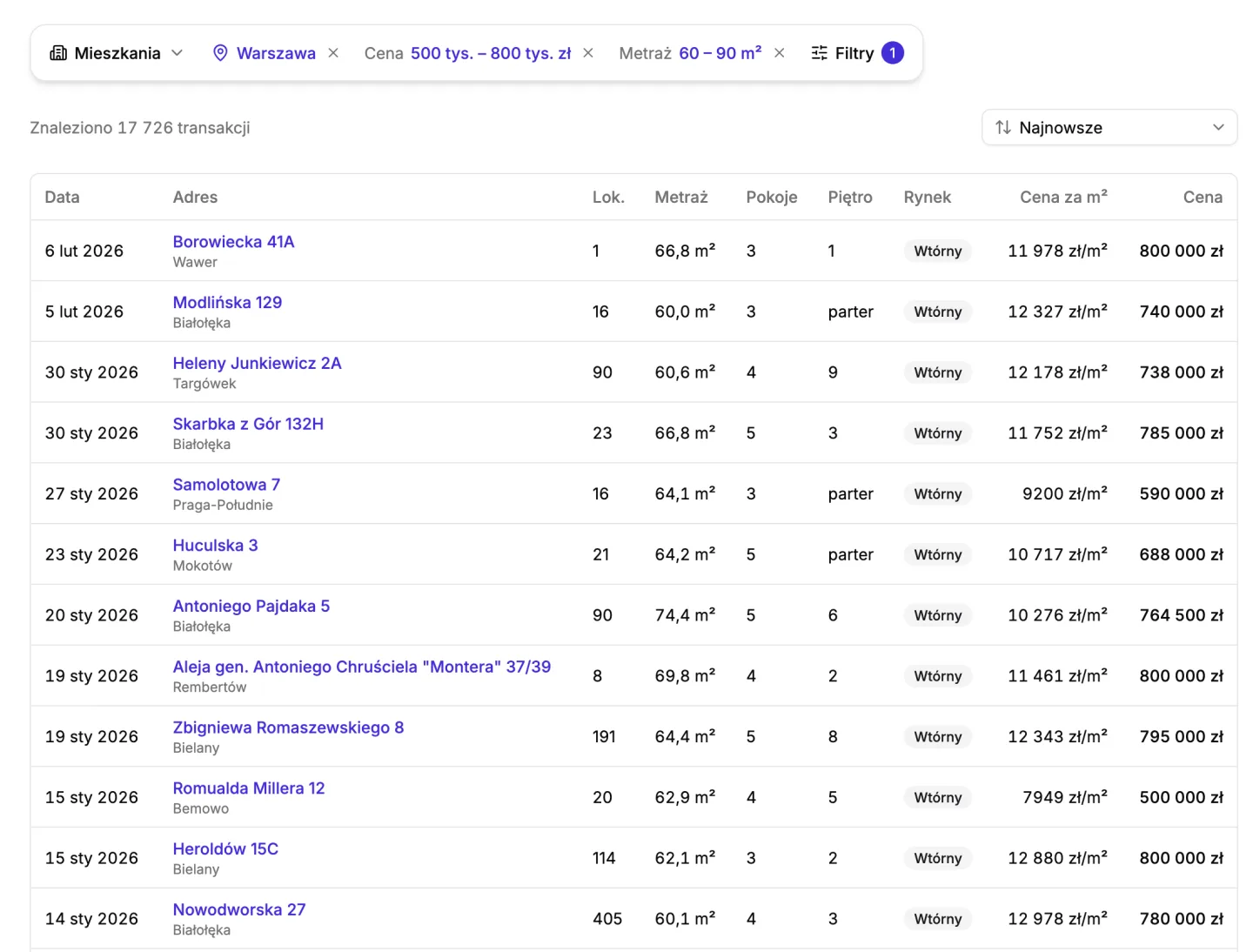Open the Borowiecka 41A listing
This screenshot has width=1253, height=952.
pyautogui.click(x=233, y=242)
